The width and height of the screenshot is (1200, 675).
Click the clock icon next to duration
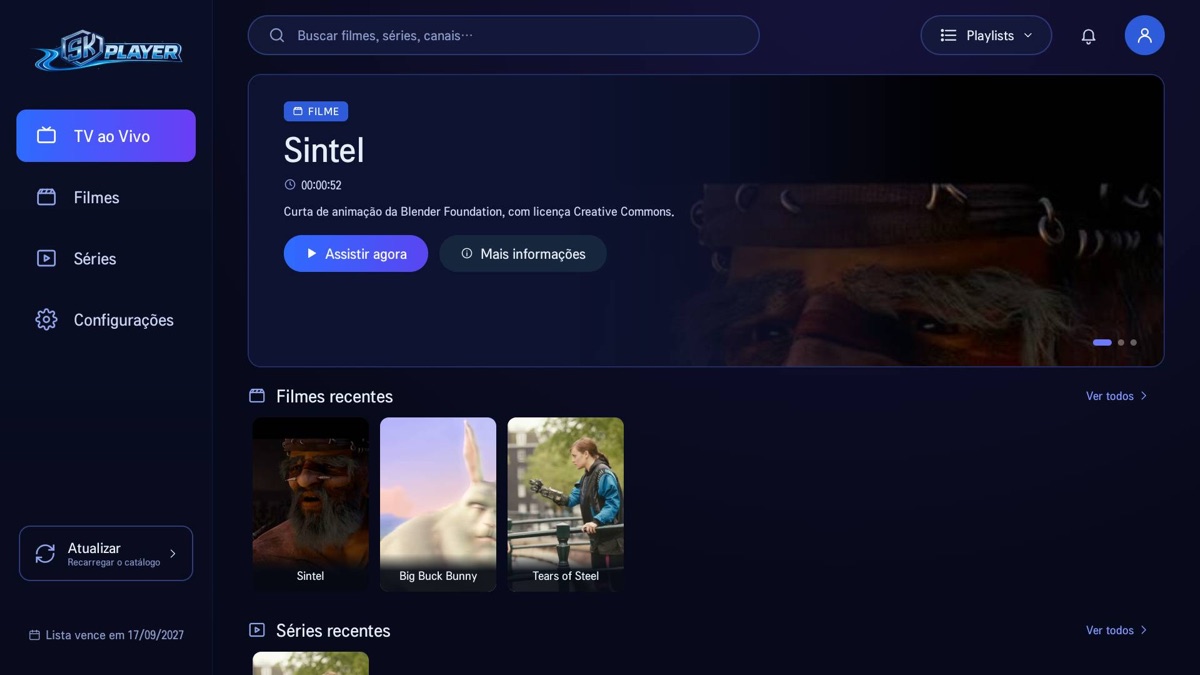coord(290,185)
